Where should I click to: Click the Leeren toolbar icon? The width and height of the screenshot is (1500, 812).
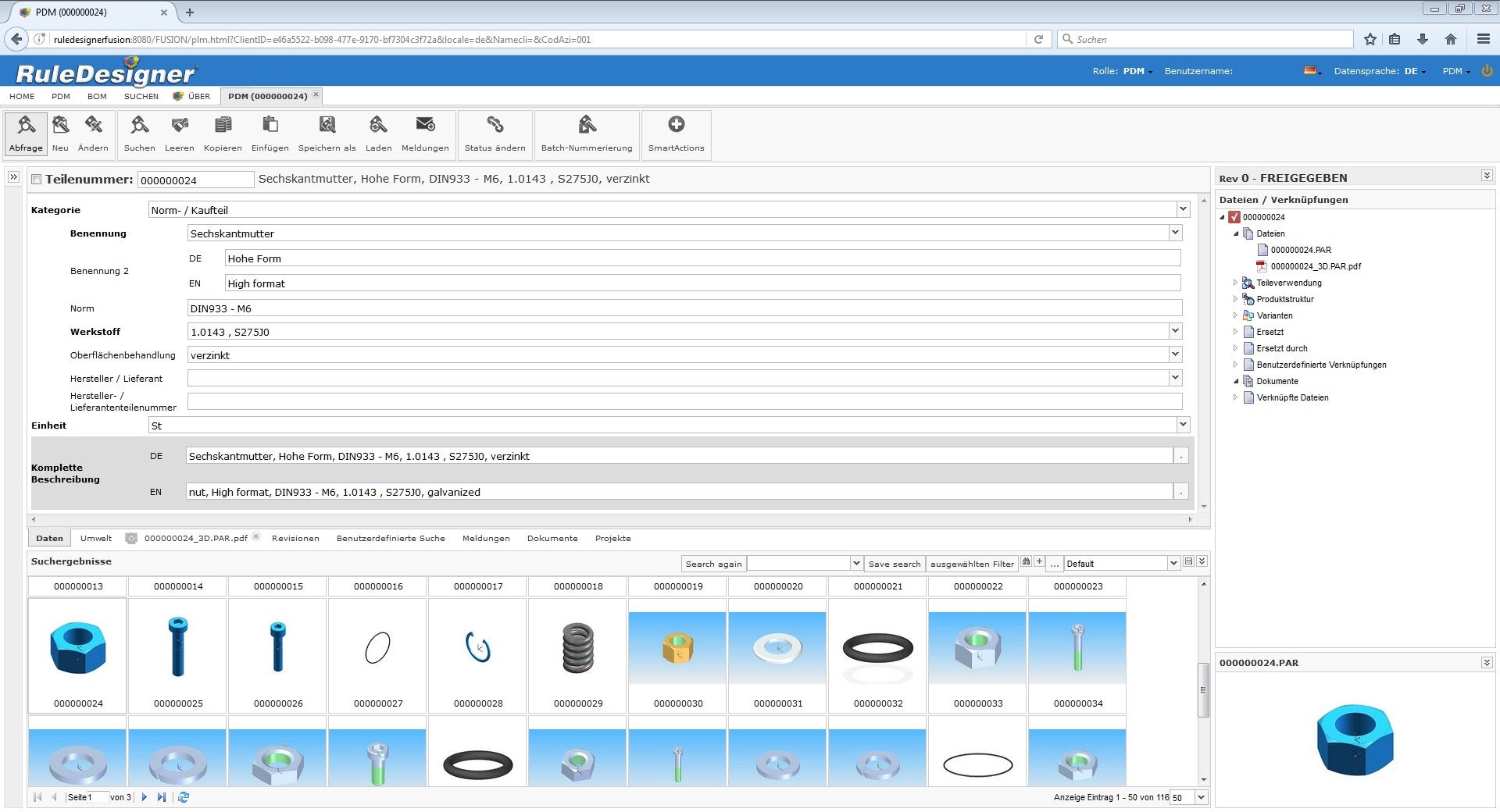coord(180,125)
